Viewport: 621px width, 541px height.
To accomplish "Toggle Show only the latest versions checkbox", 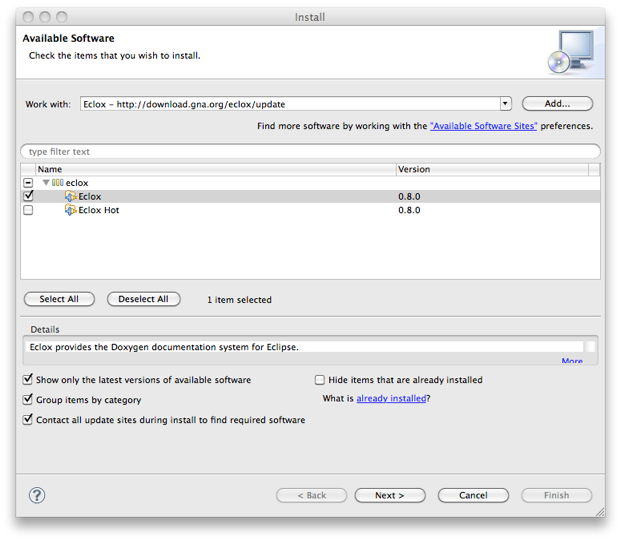I will (x=27, y=379).
